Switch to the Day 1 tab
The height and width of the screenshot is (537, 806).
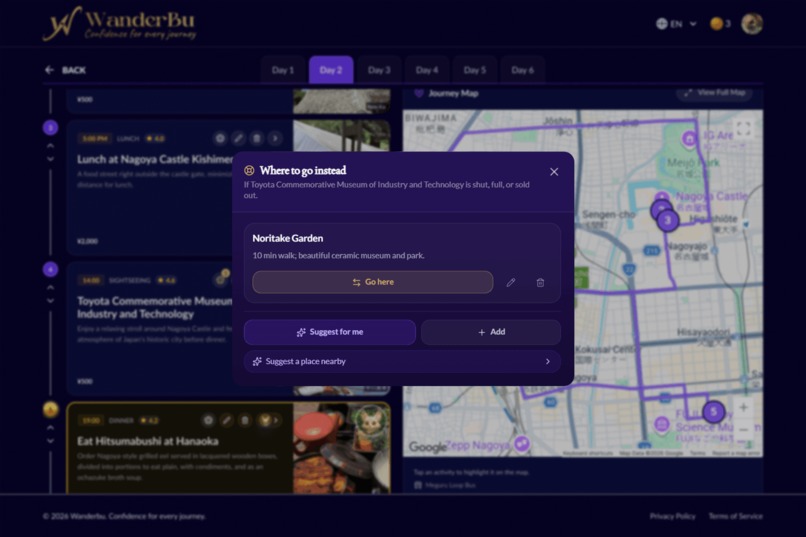pyautogui.click(x=283, y=70)
